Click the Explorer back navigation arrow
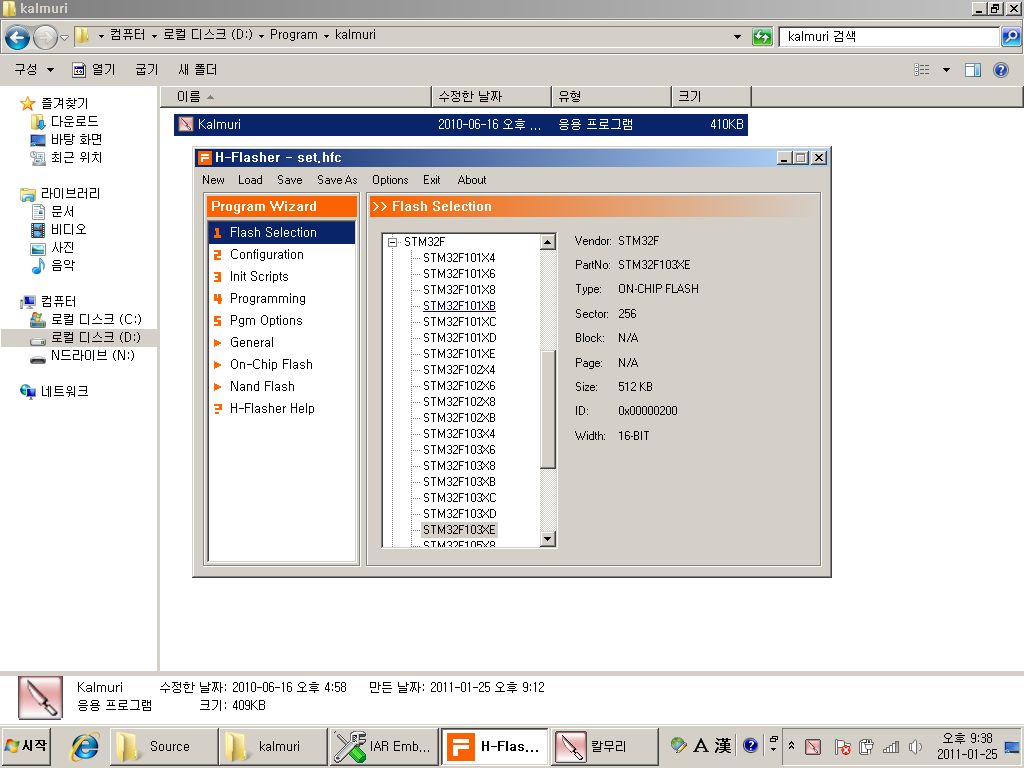The width and height of the screenshot is (1024, 768). [18, 37]
